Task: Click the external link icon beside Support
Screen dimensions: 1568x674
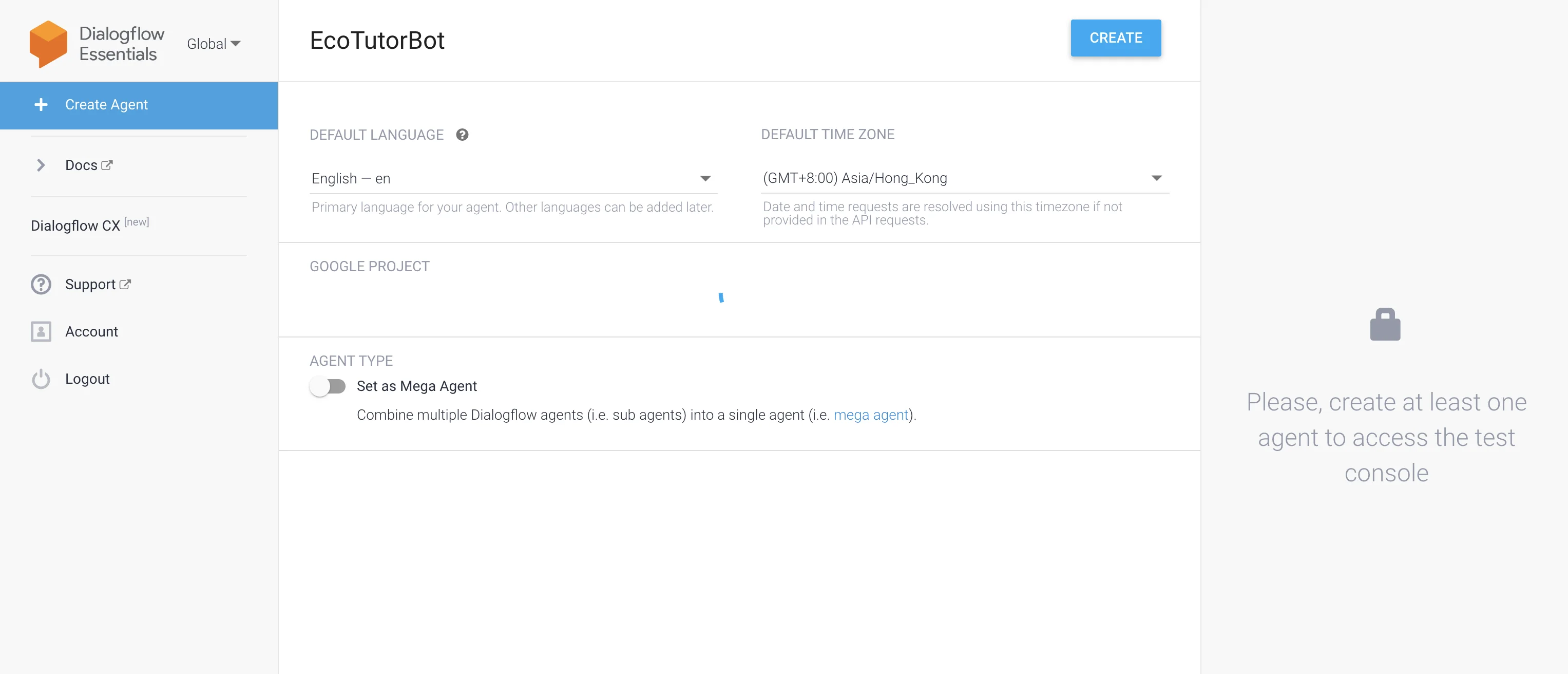Action: click(x=125, y=284)
